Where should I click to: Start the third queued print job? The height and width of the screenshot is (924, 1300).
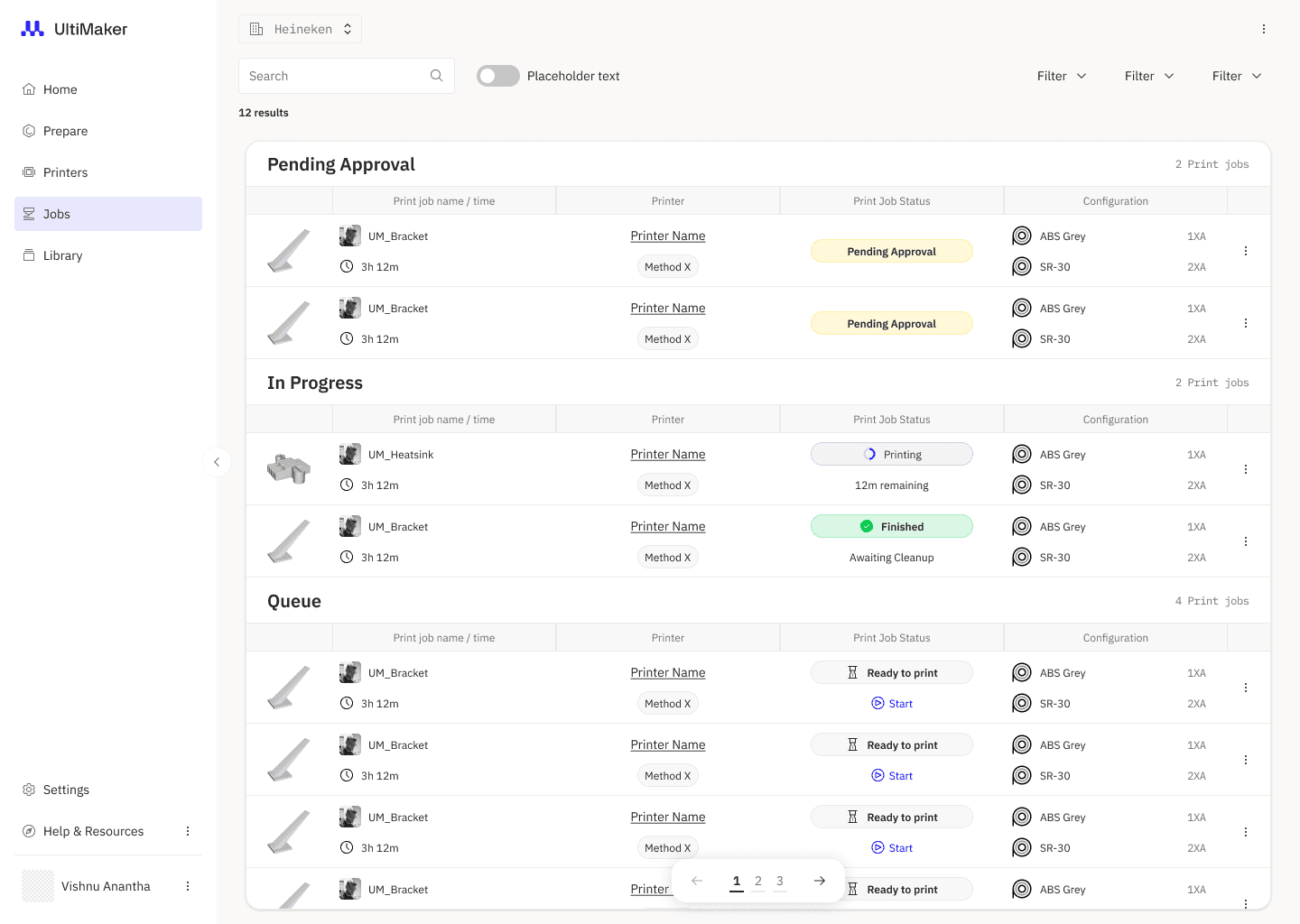(x=892, y=848)
